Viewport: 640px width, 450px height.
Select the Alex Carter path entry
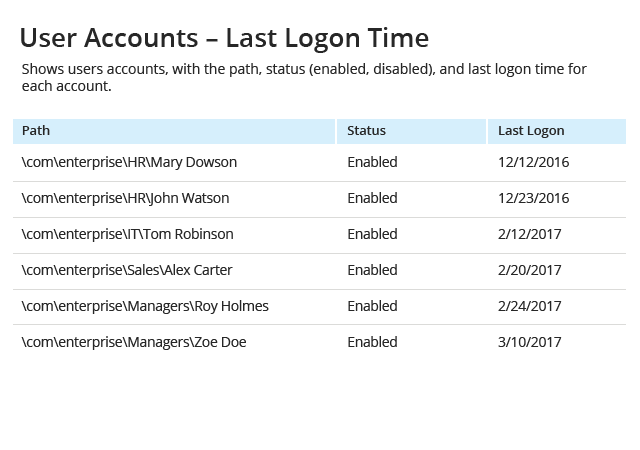pos(127,270)
